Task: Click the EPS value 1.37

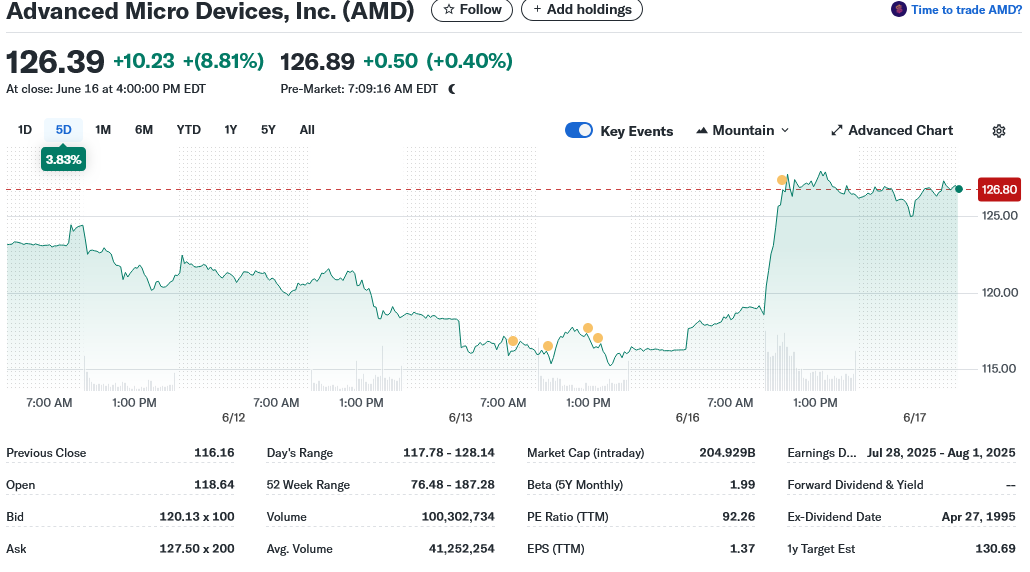Action: click(x=742, y=548)
